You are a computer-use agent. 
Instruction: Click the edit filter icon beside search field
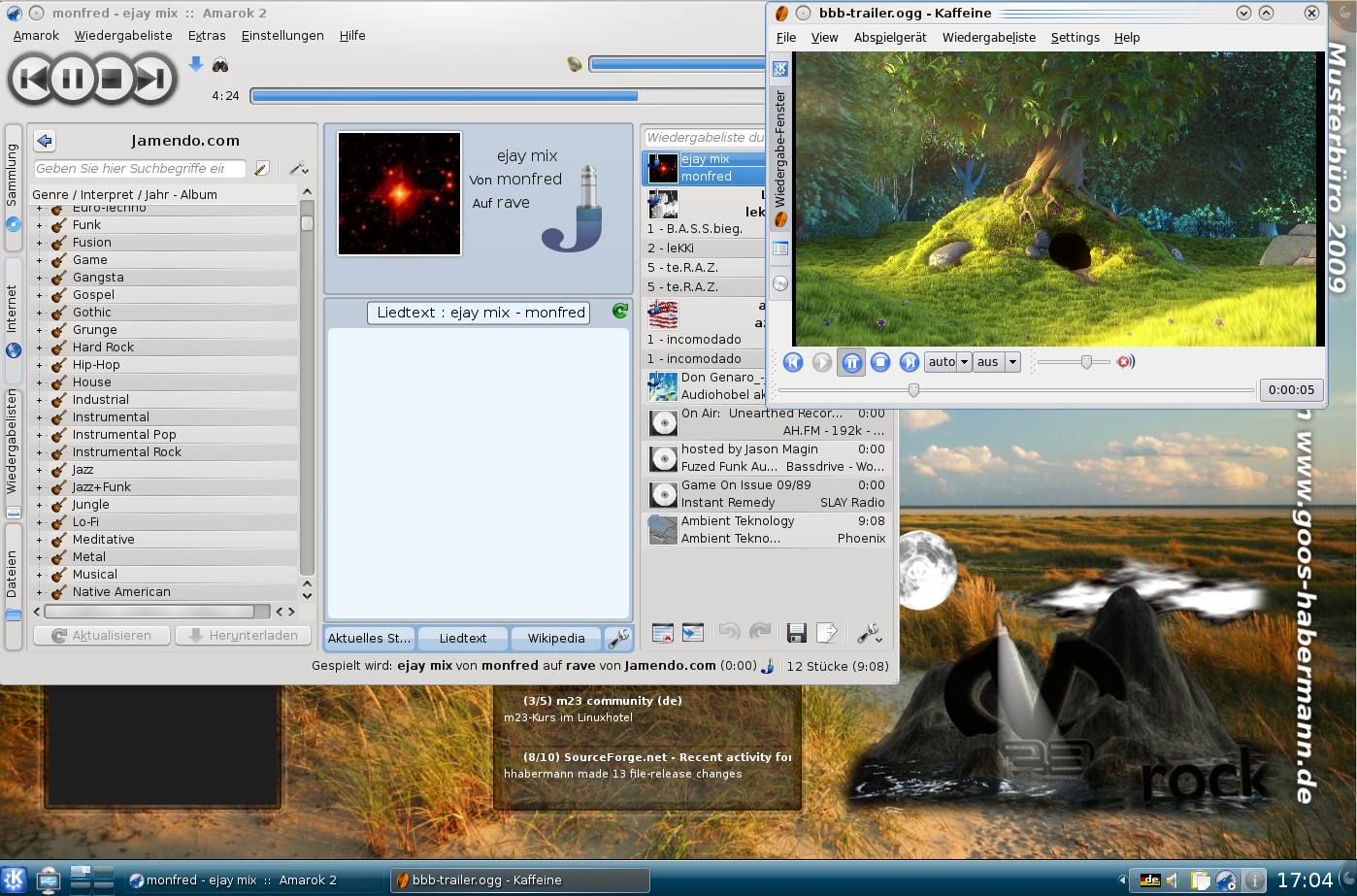pos(261,168)
